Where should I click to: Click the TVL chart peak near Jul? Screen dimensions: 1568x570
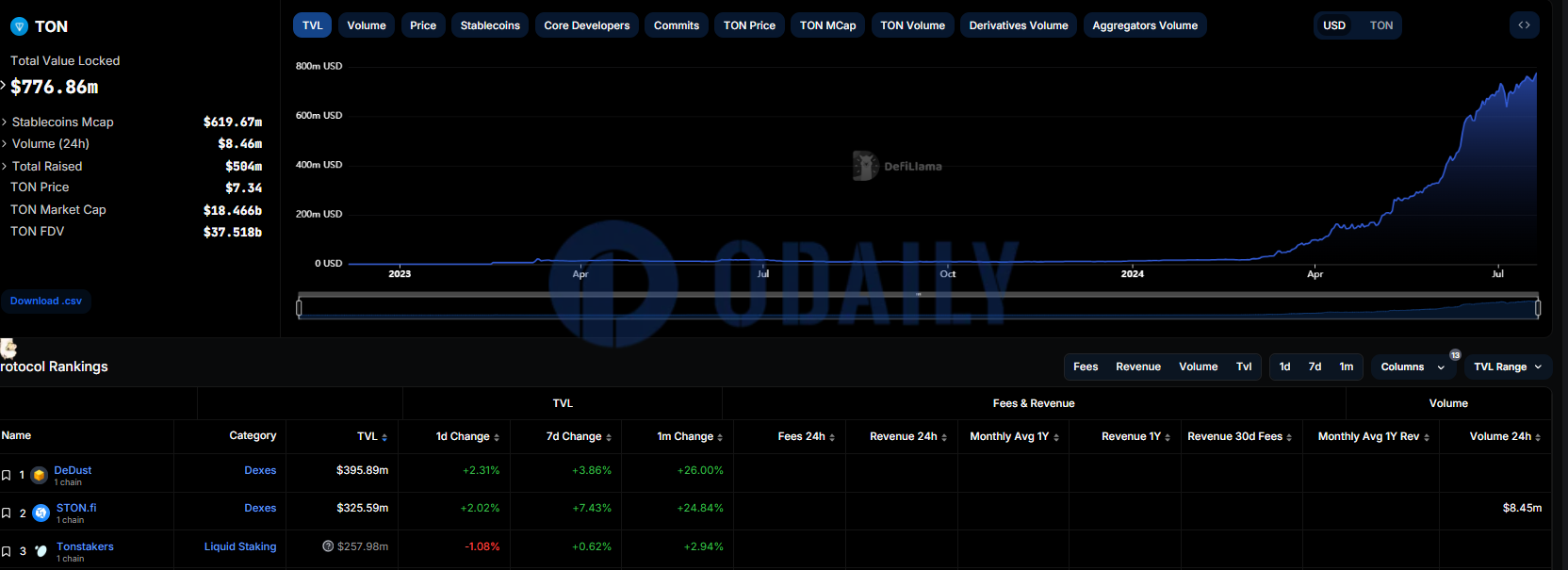(x=1535, y=74)
